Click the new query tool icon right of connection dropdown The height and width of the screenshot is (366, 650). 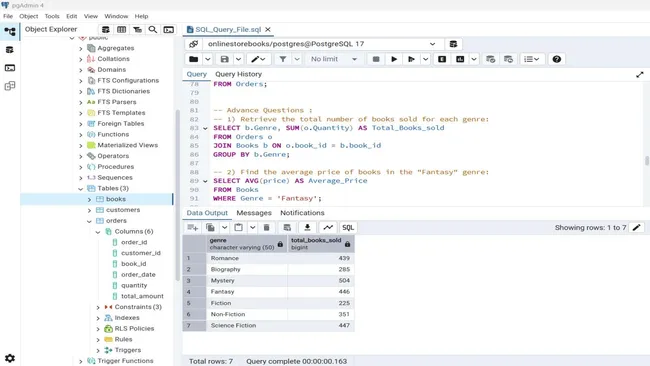tap(454, 44)
